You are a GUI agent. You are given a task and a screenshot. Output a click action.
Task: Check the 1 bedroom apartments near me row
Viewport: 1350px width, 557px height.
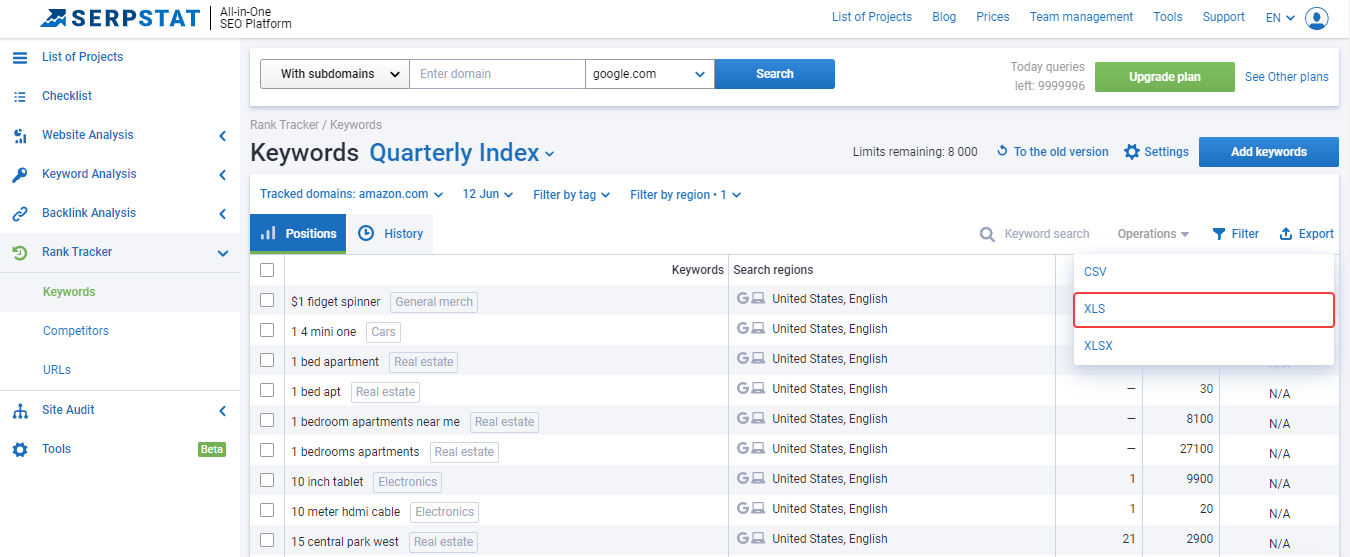coord(267,420)
